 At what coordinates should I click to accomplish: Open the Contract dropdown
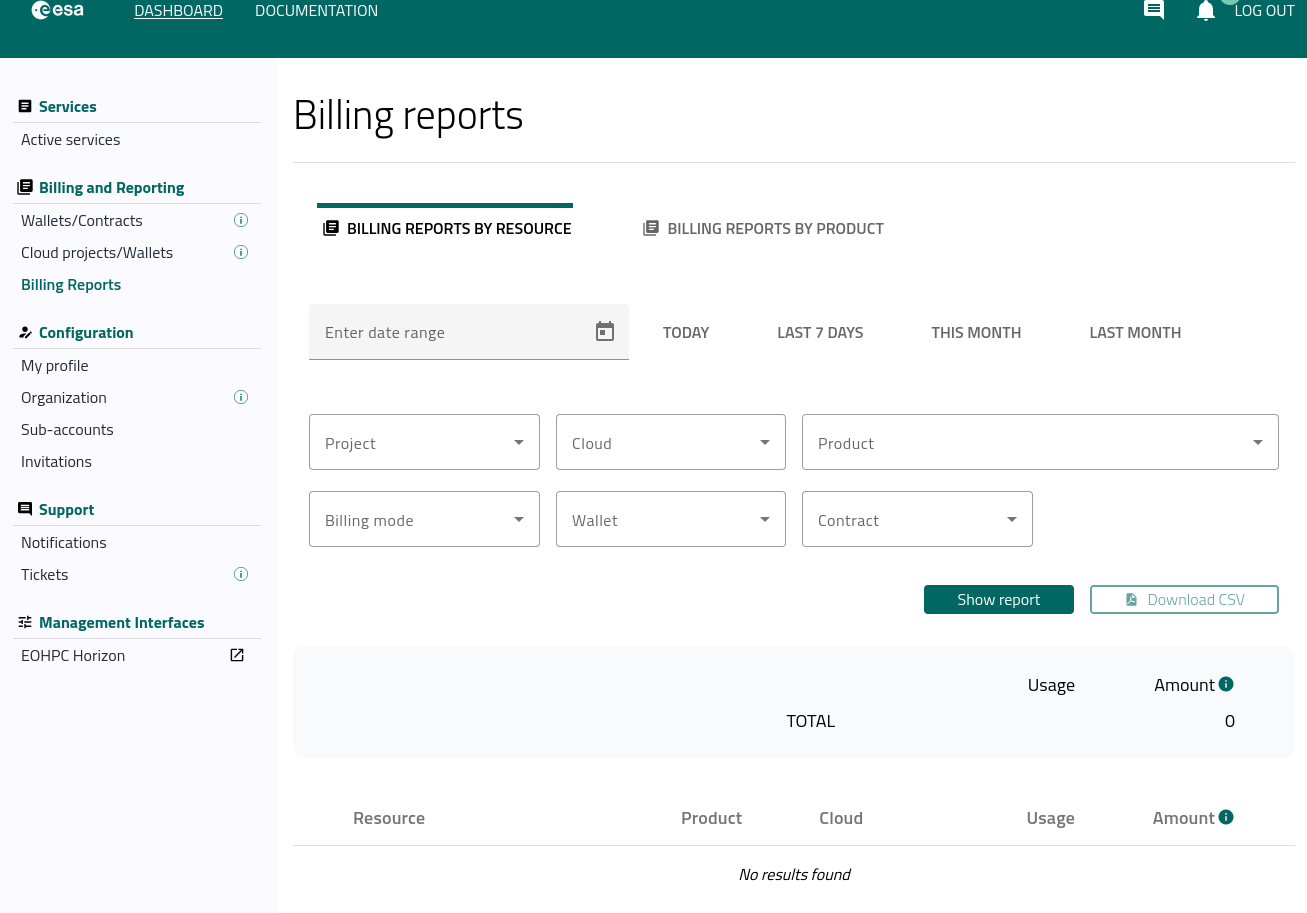(917, 519)
